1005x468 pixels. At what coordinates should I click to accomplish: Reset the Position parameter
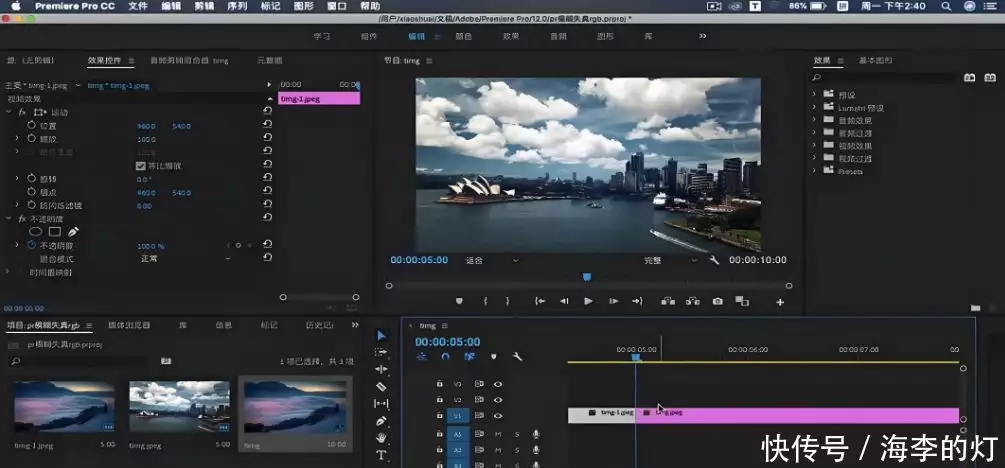(267, 126)
